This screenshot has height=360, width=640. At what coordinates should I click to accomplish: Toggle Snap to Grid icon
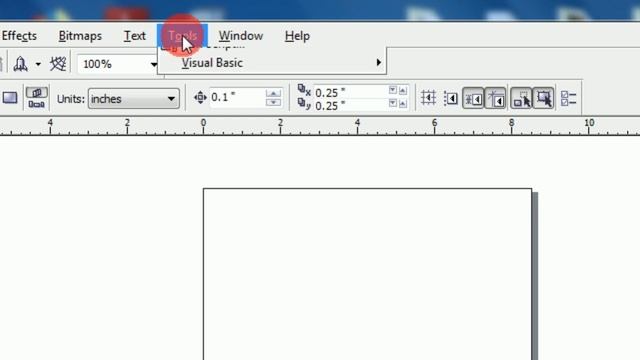click(428, 98)
